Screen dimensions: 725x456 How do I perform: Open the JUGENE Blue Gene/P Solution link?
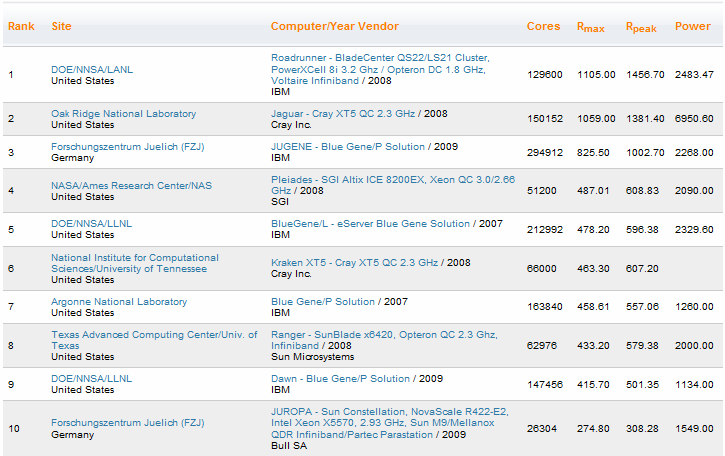348,147
